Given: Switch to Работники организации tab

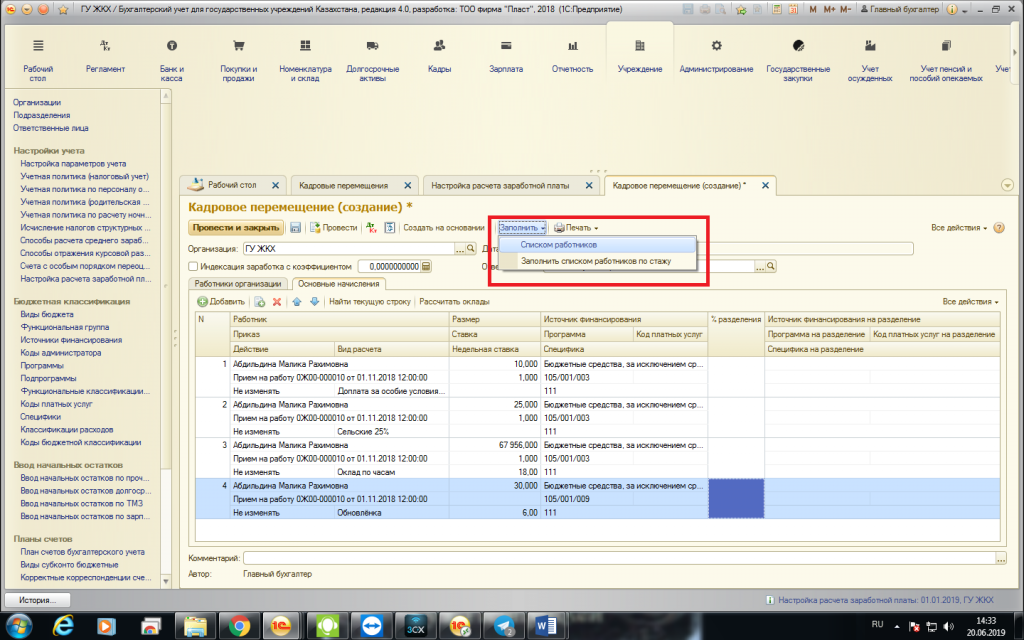Looking at the screenshot, I should [237, 284].
